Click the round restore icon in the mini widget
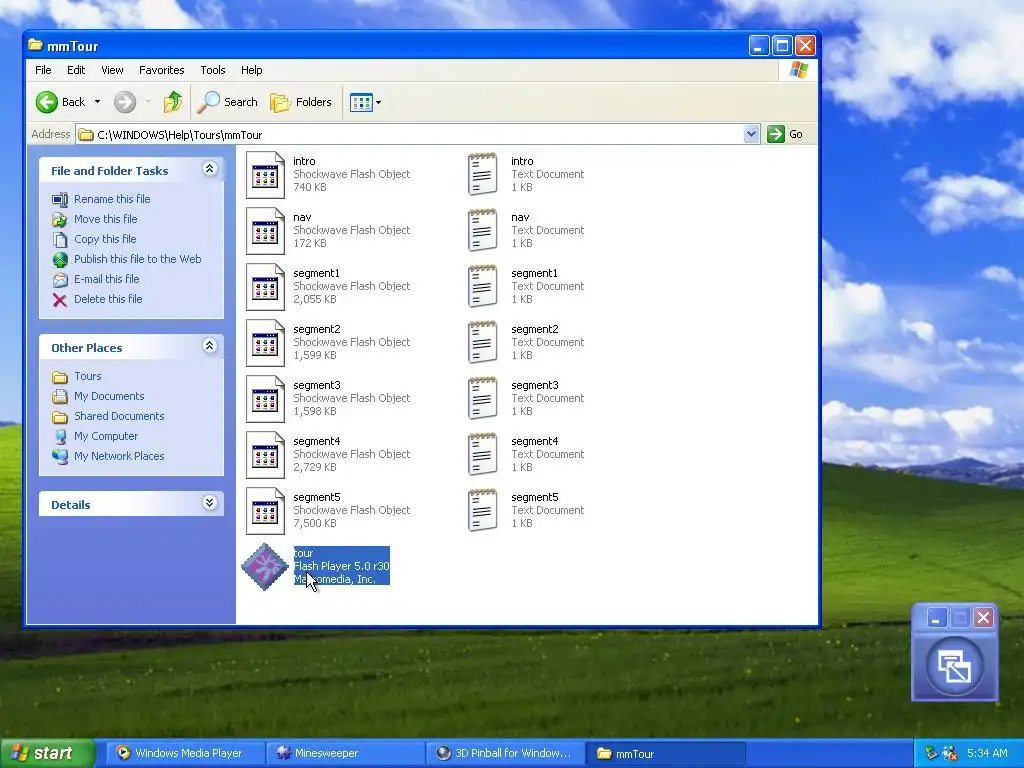Image resolution: width=1024 pixels, height=768 pixels. [954, 666]
